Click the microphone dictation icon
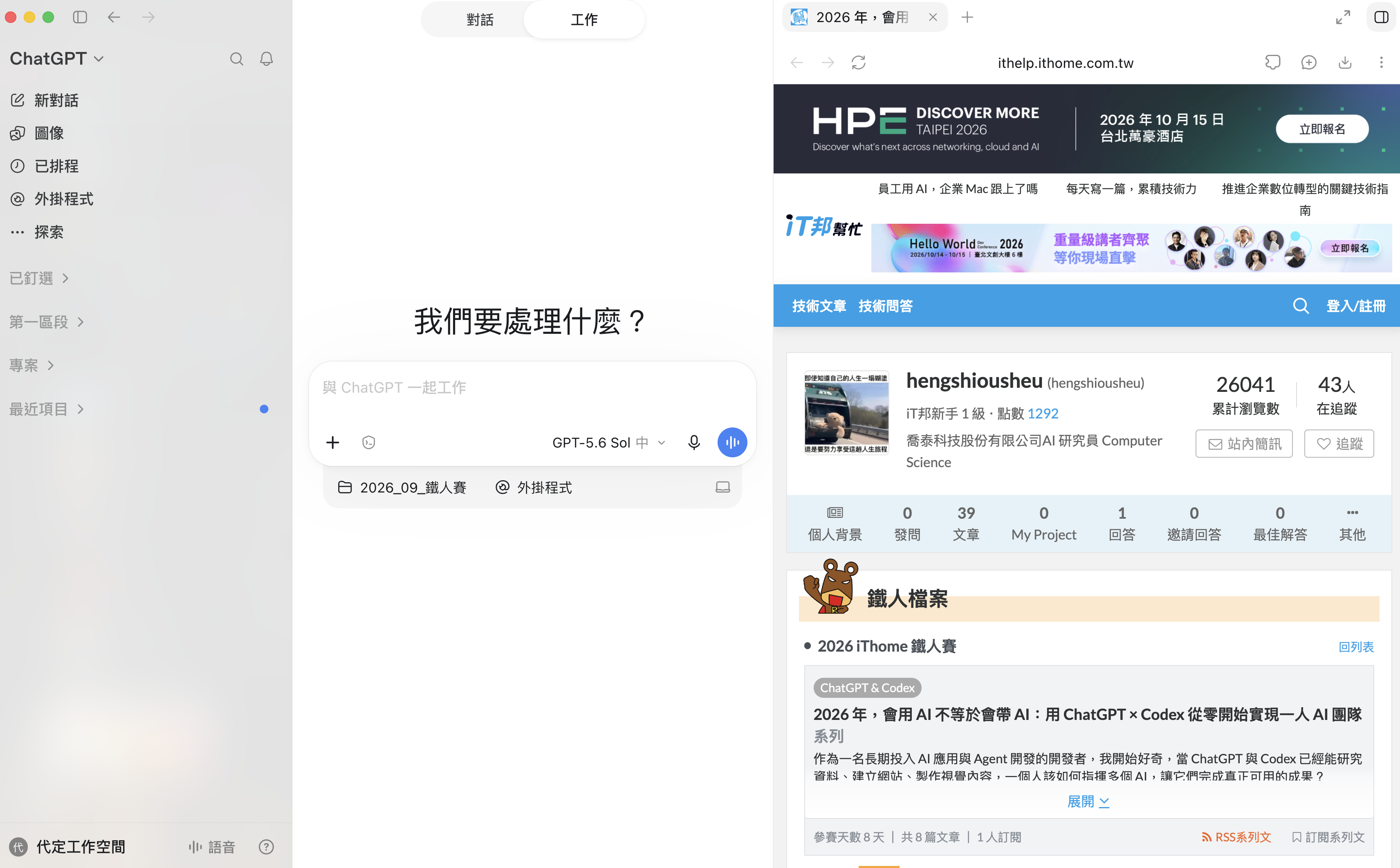The image size is (1400, 868). (x=694, y=442)
